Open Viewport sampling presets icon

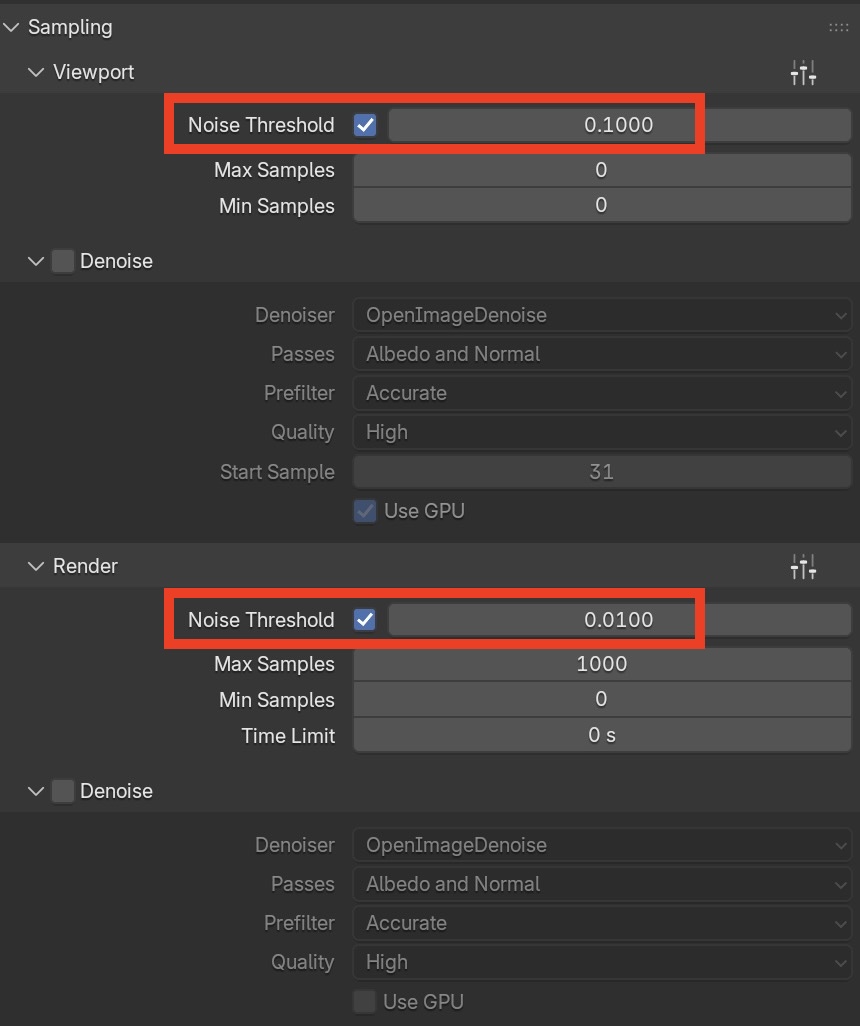click(x=803, y=73)
